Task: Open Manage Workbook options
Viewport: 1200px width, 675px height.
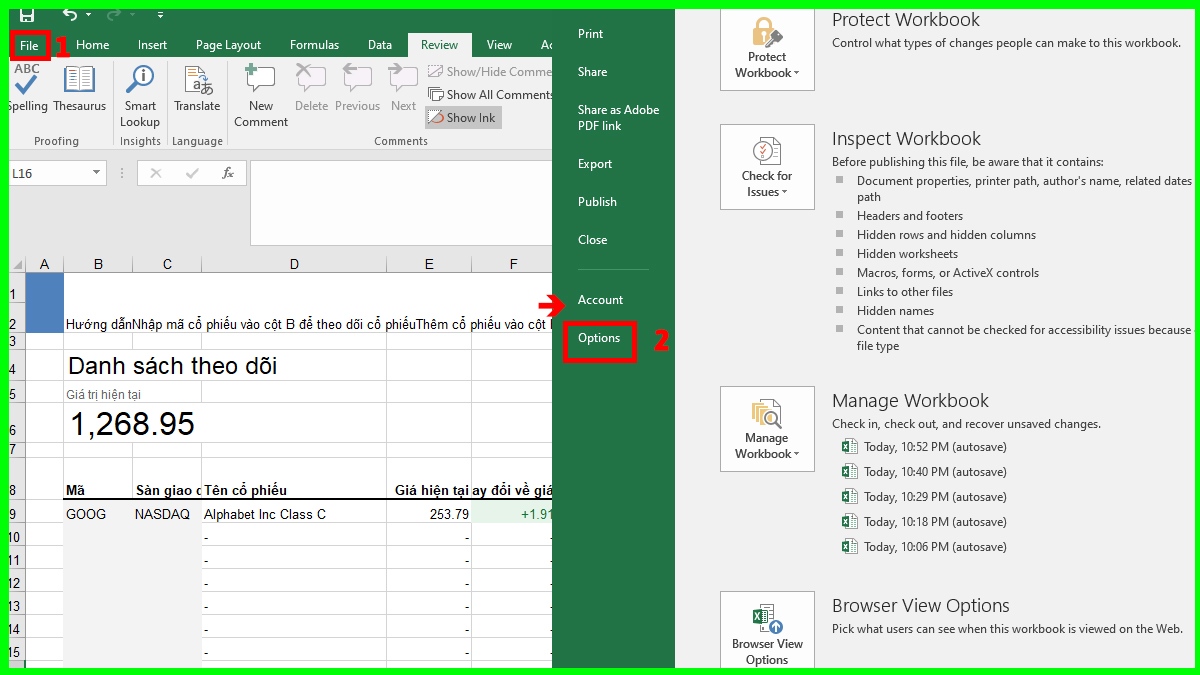Action: (766, 428)
